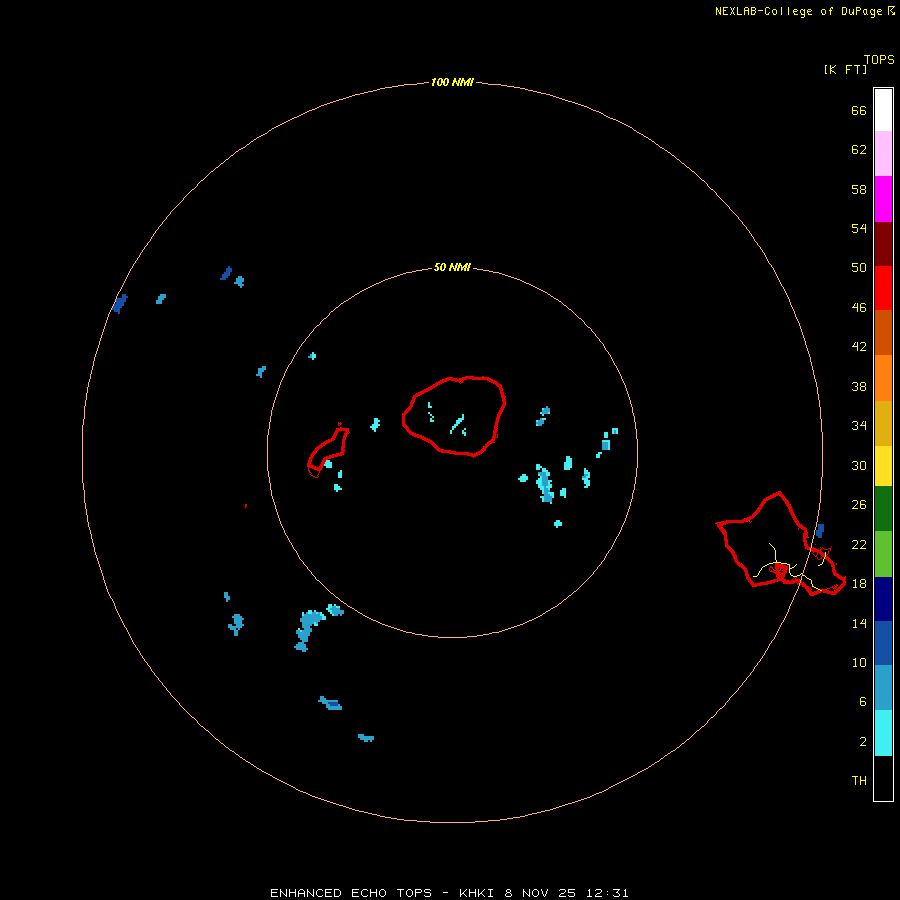900x900 pixels.
Task: Click the cyan 10 K FT legend swatch
Action: 883,733
